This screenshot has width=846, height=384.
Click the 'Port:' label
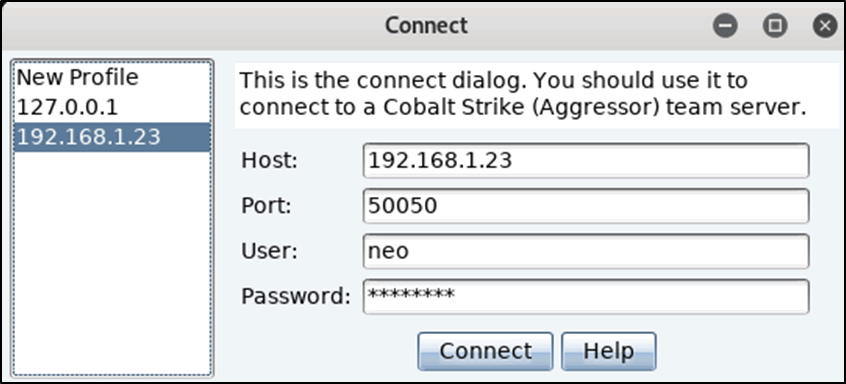266,206
